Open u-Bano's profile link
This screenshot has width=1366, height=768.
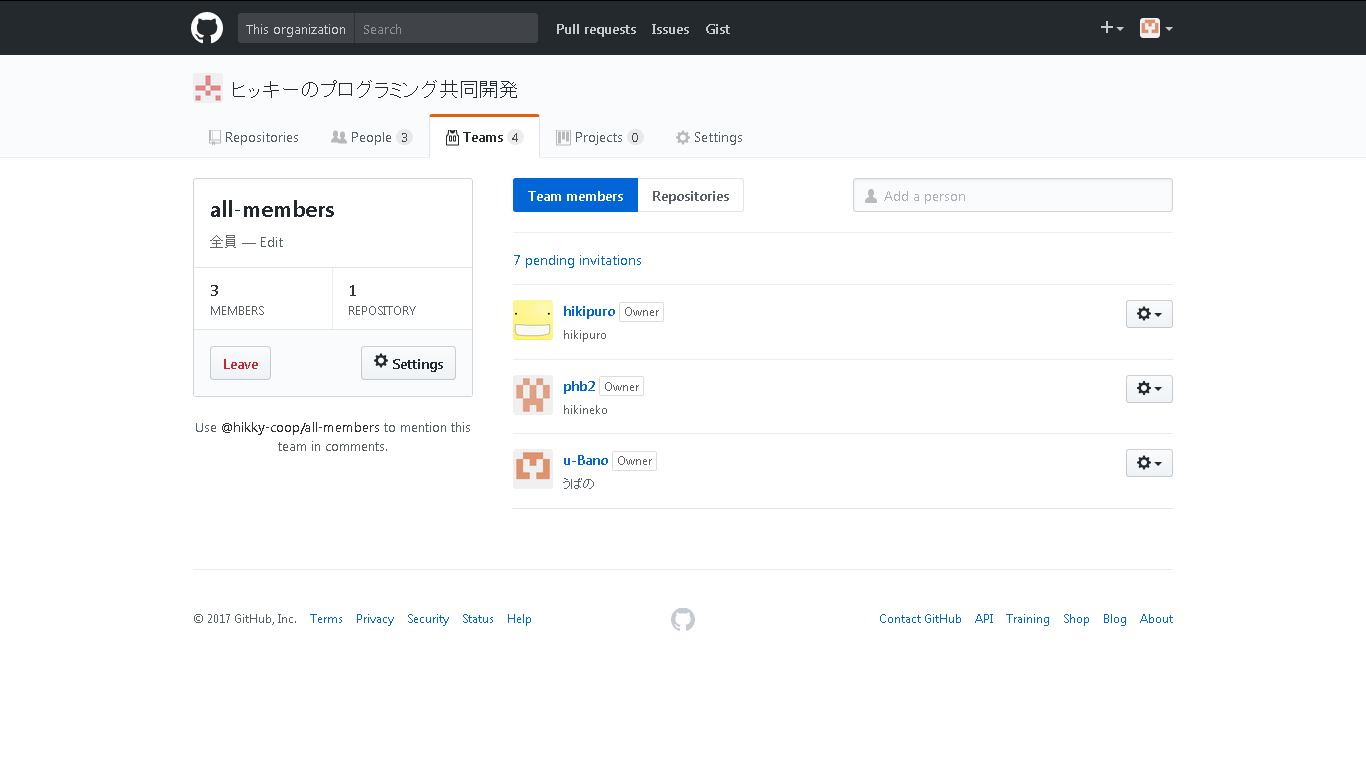pos(586,460)
